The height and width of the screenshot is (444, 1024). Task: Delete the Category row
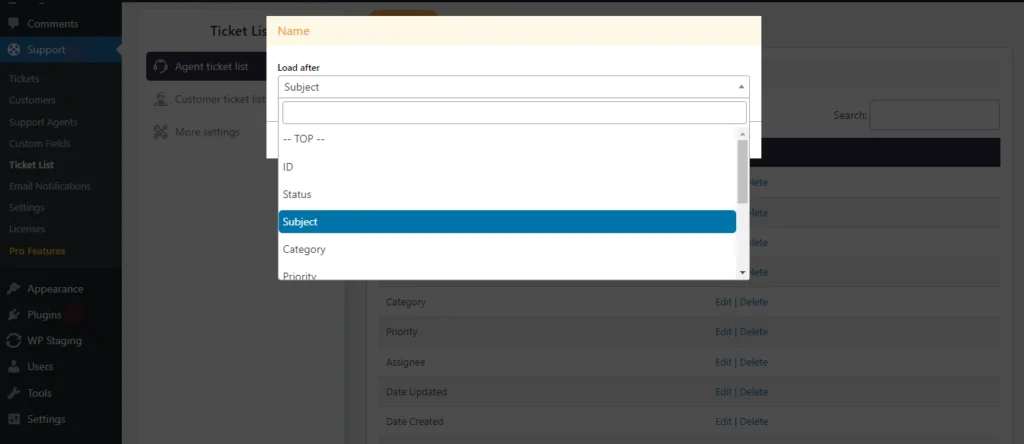tap(754, 302)
